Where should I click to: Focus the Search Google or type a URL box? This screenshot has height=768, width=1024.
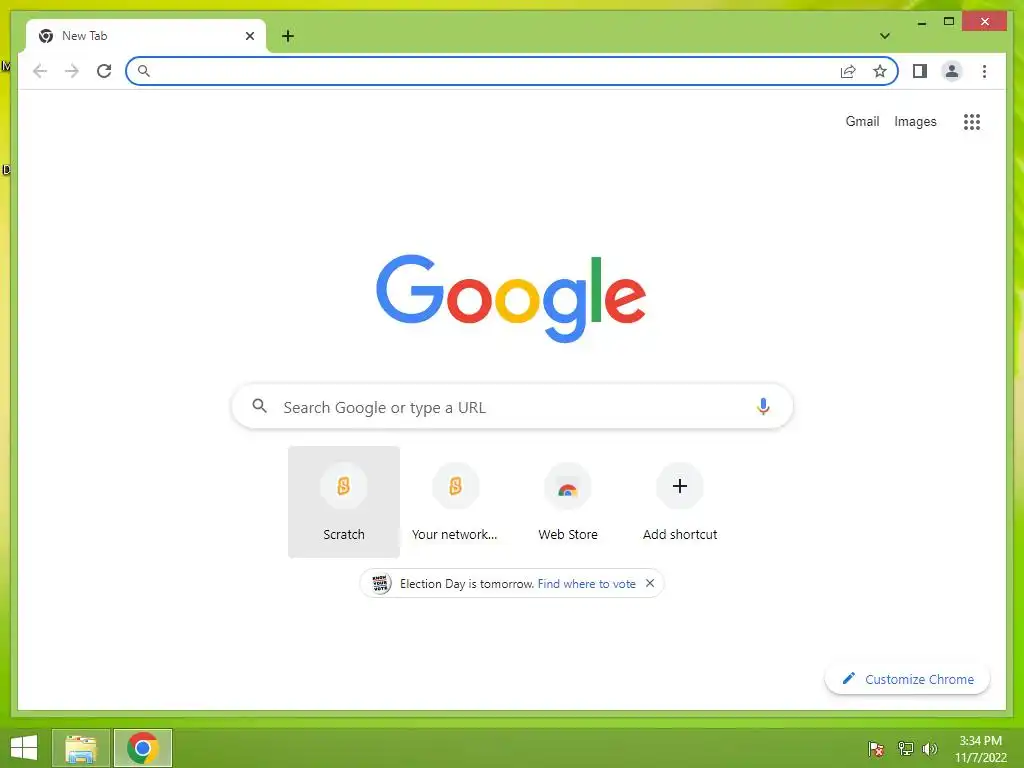(512, 406)
